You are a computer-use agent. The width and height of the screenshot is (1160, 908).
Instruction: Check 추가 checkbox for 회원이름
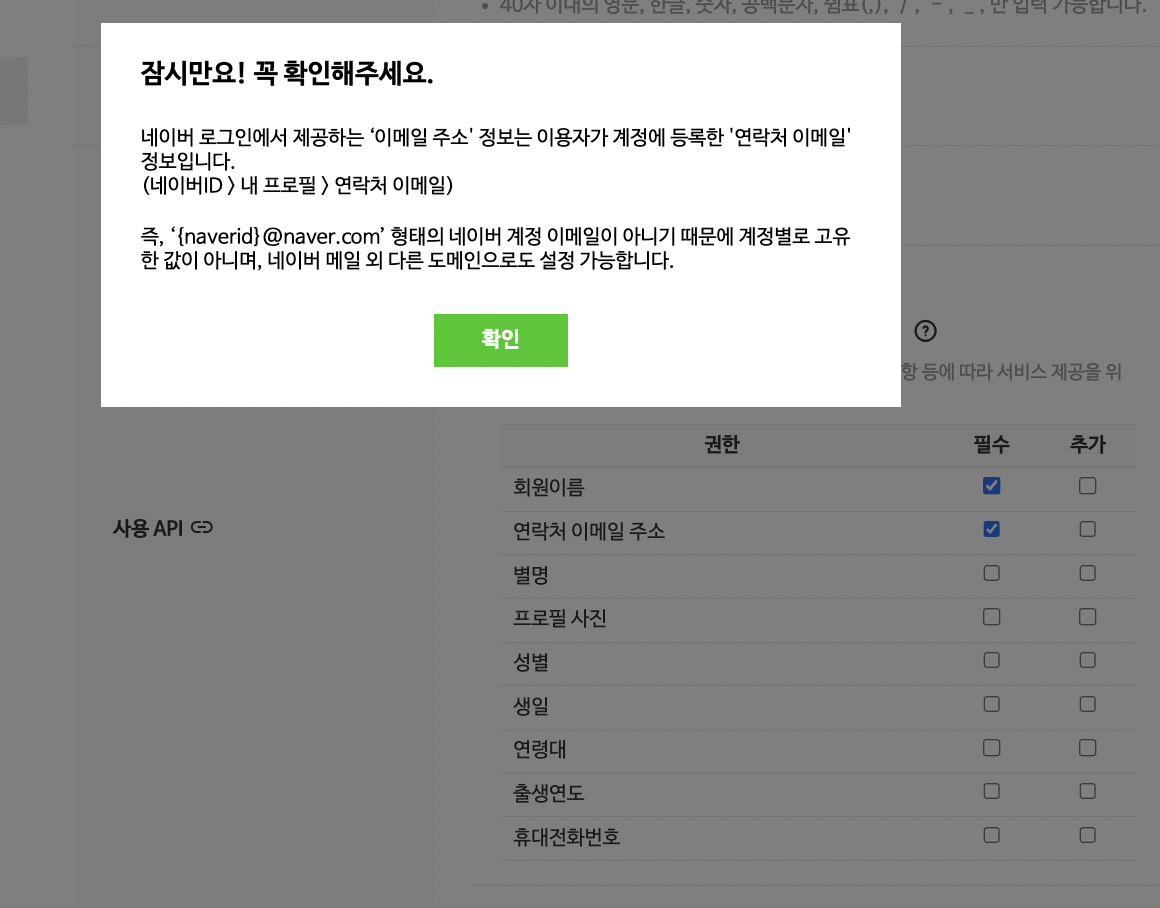pos(1088,485)
